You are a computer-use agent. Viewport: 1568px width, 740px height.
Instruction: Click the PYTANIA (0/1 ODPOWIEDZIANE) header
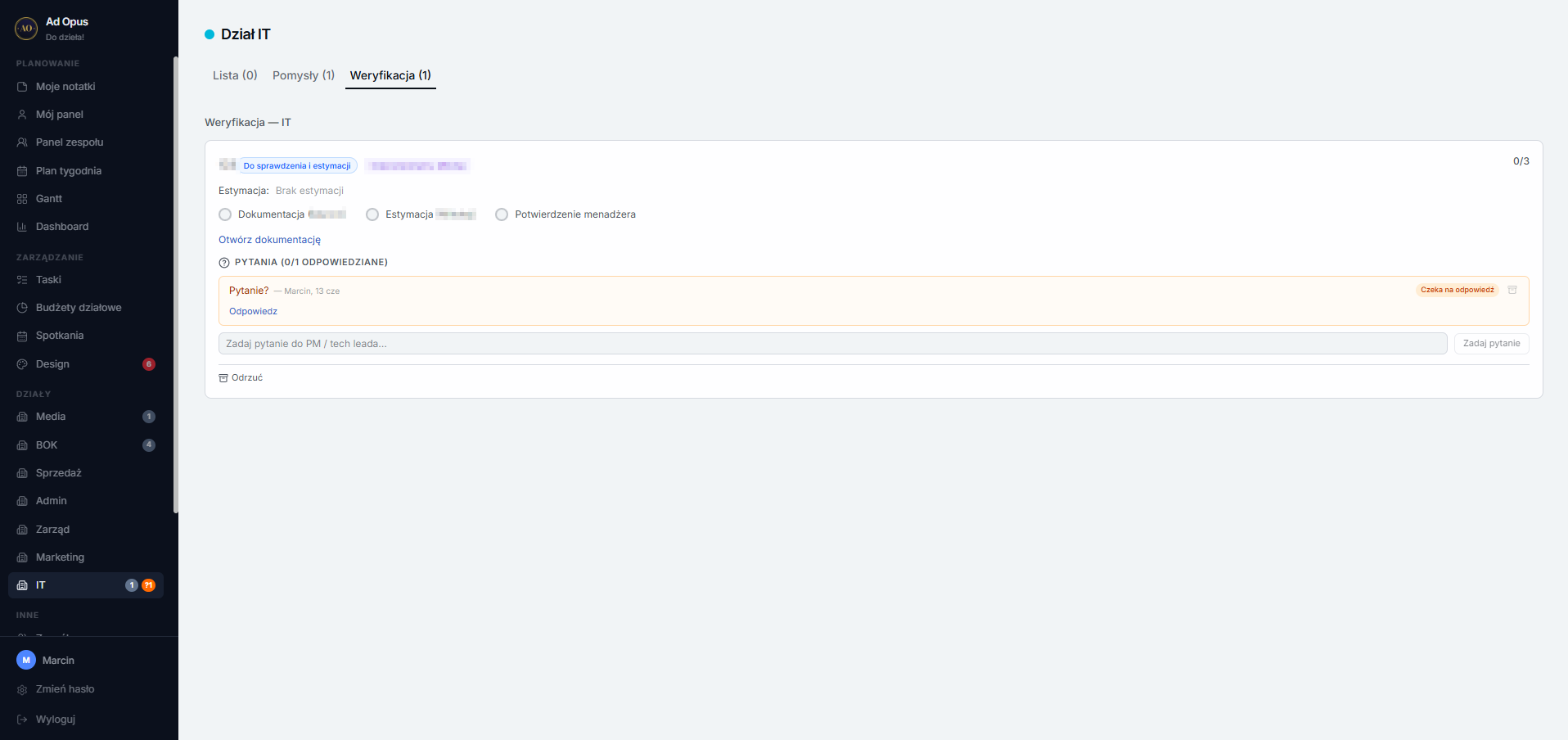[x=311, y=263]
